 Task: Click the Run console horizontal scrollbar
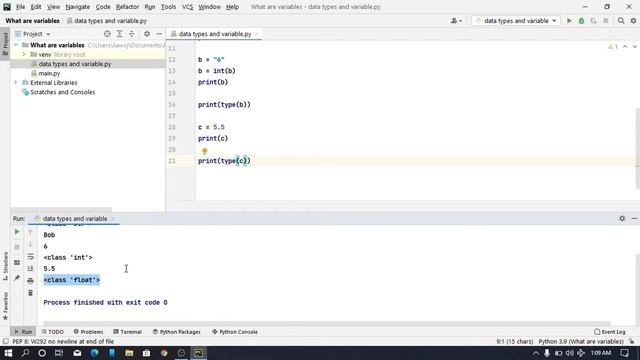tap(327, 323)
